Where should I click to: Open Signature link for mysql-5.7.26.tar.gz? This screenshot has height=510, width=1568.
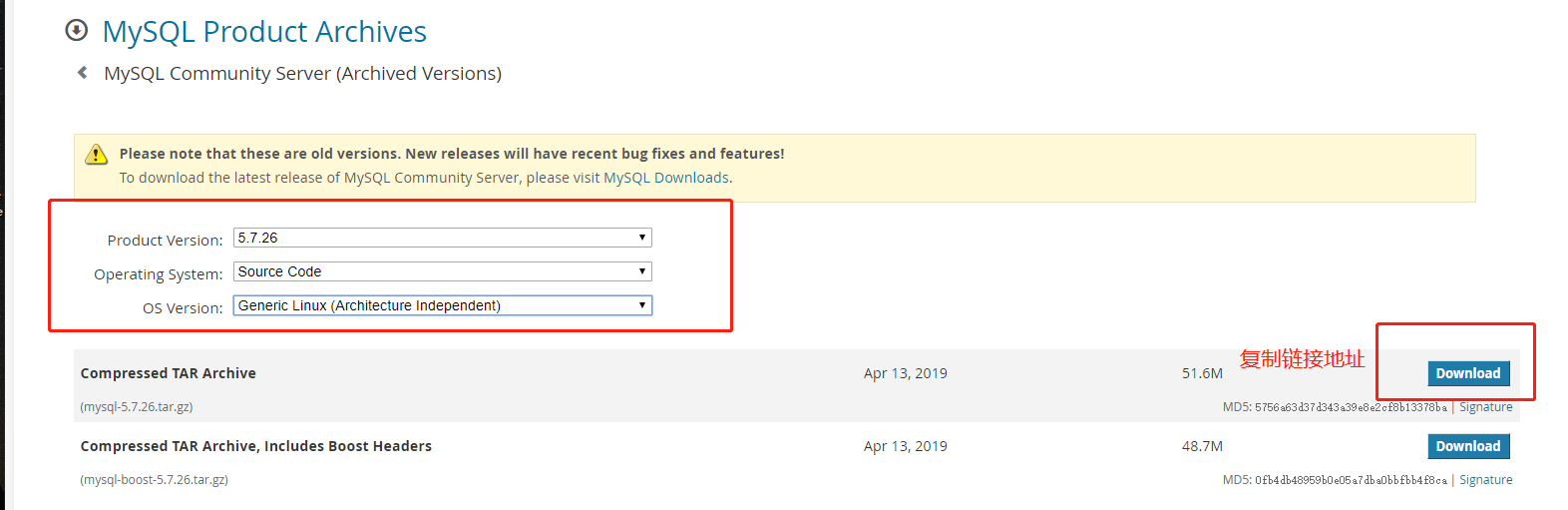1485,407
